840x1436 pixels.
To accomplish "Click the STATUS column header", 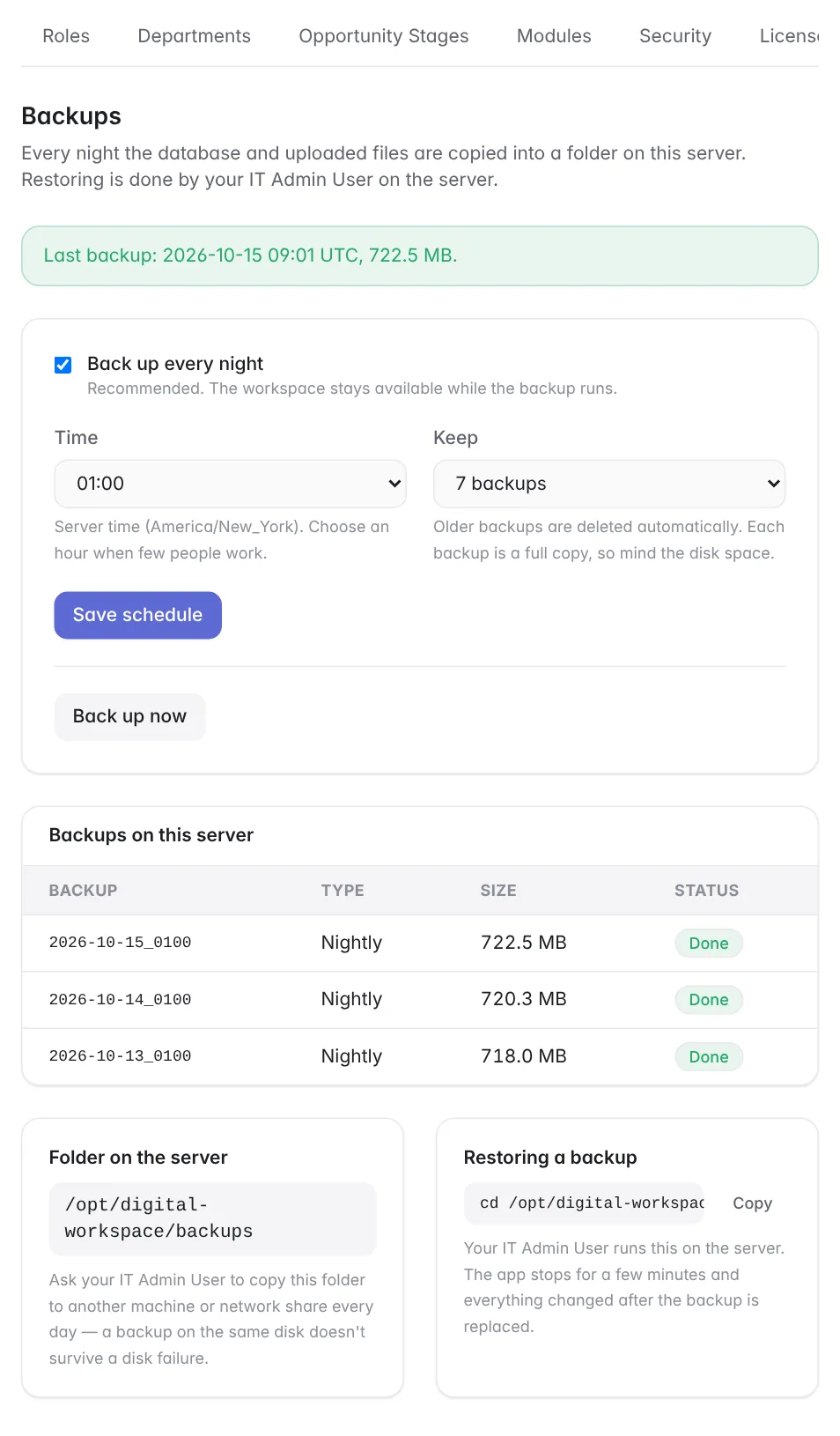I will [706, 891].
